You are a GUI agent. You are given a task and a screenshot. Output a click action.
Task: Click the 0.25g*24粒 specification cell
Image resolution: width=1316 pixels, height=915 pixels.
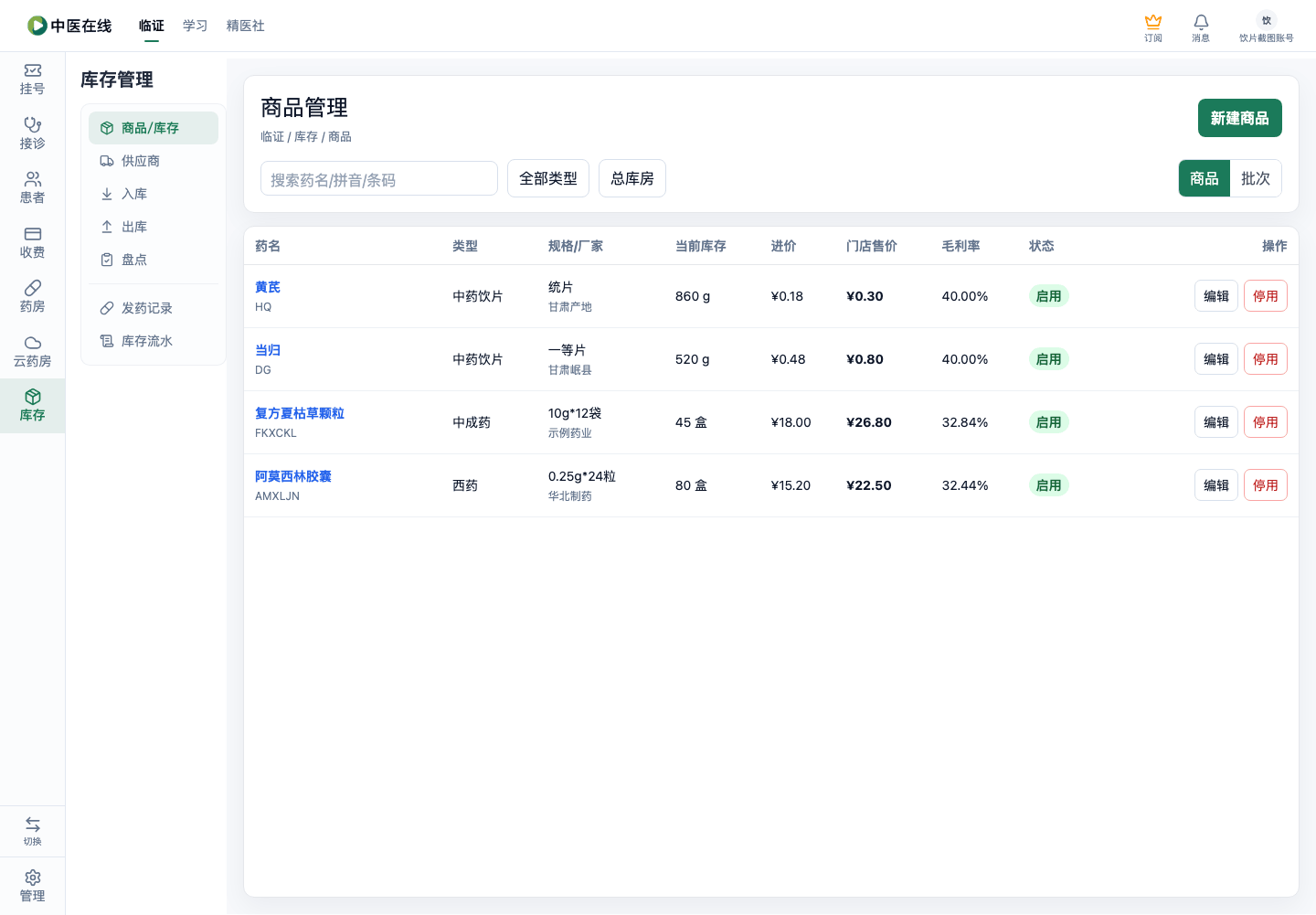pos(582,476)
